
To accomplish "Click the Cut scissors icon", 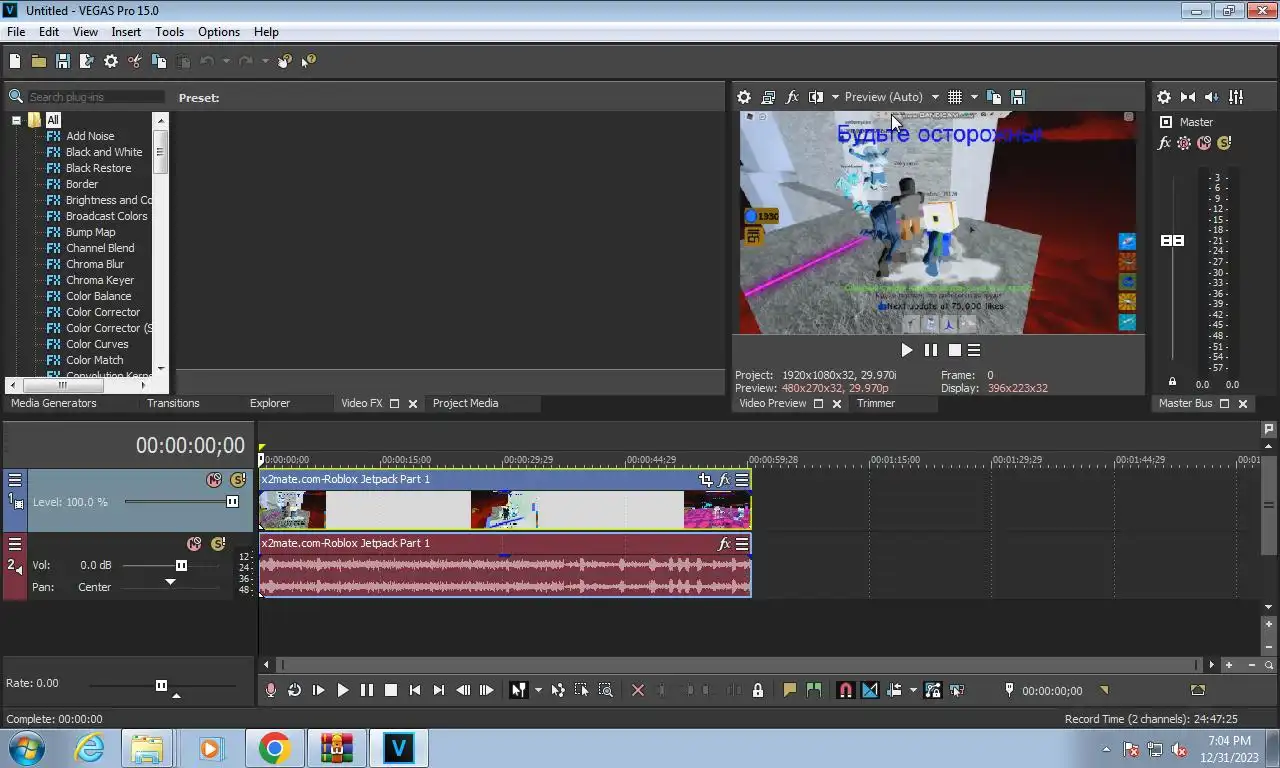I will pyautogui.click(x=135, y=62).
